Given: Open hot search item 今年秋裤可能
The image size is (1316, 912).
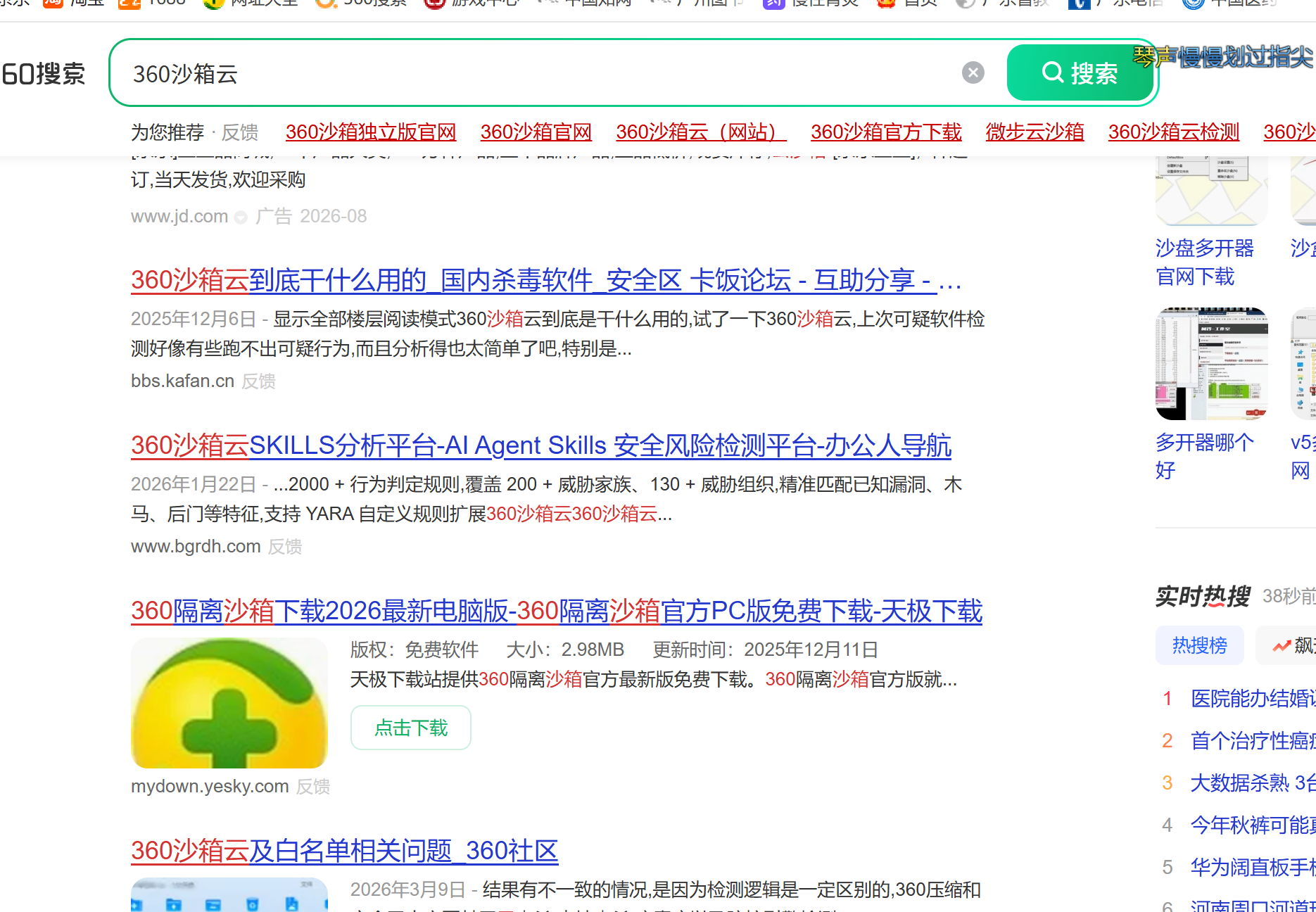Looking at the screenshot, I should pos(1253,825).
